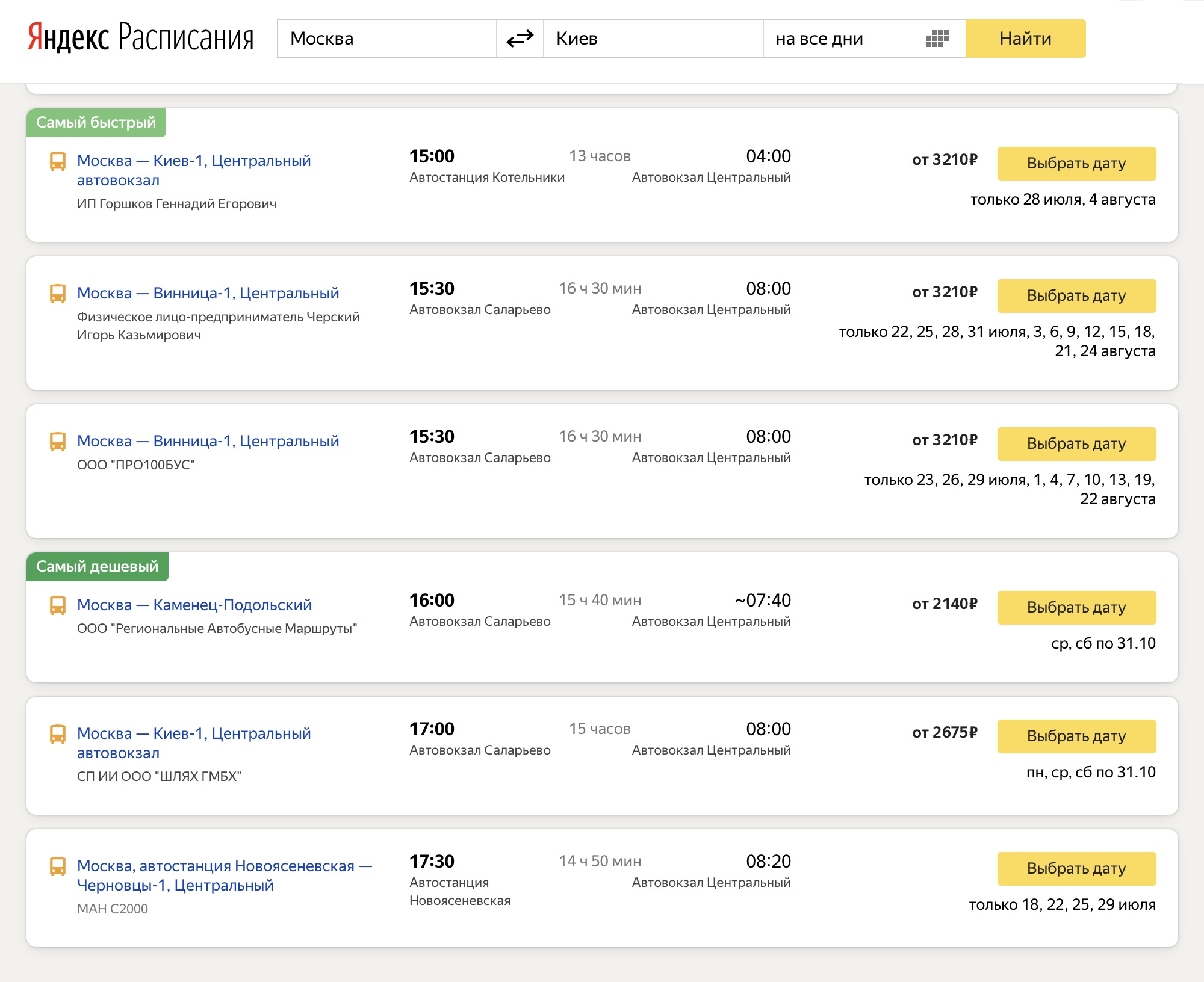Click 'только 18, 22, 25, 29 июля' schedule

click(x=1063, y=905)
